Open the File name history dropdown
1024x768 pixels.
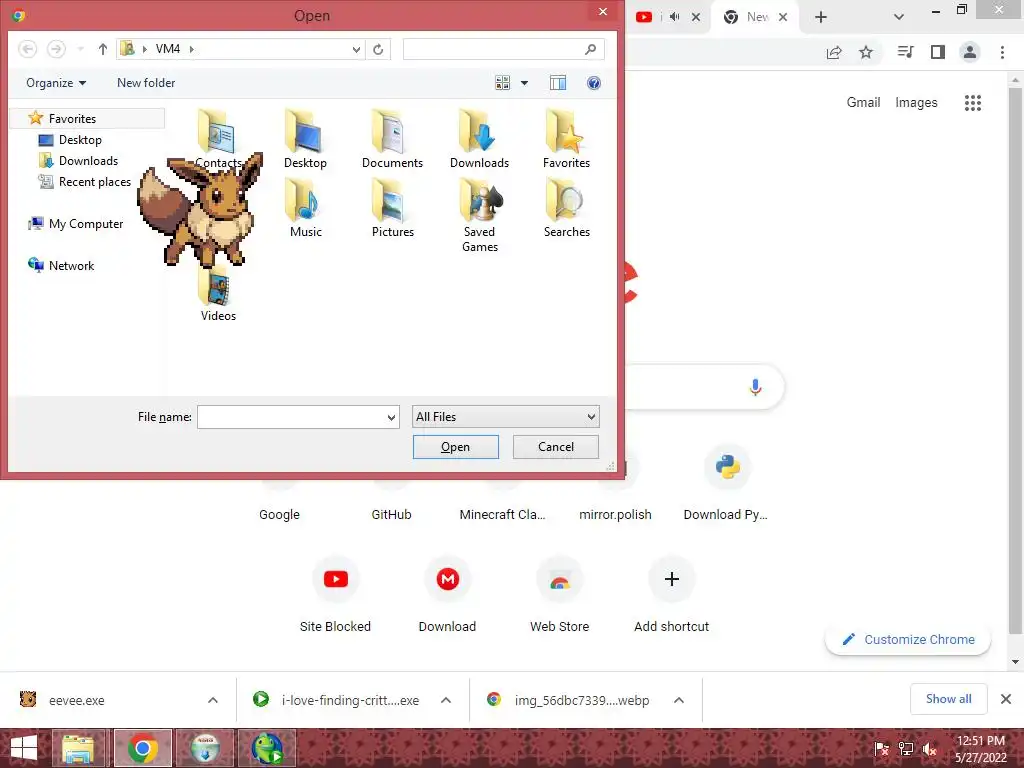click(391, 417)
